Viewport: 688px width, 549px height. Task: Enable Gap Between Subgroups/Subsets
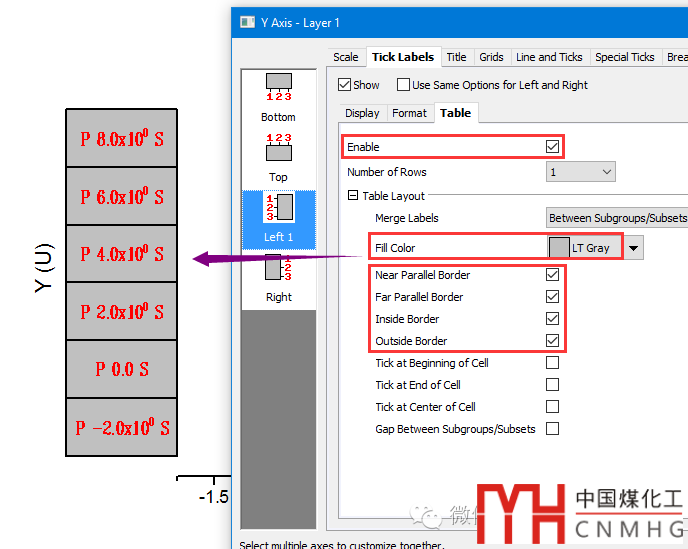coord(552,428)
